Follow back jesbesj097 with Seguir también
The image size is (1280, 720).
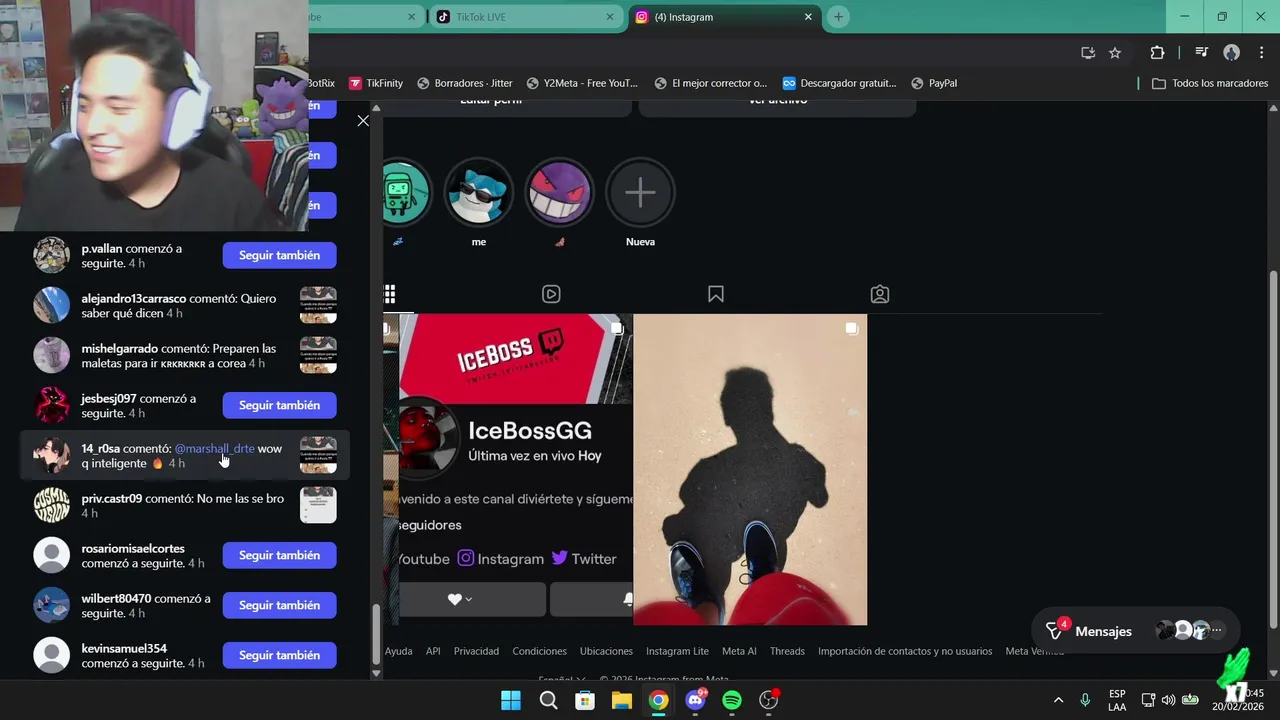pyautogui.click(x=279, y=405)
